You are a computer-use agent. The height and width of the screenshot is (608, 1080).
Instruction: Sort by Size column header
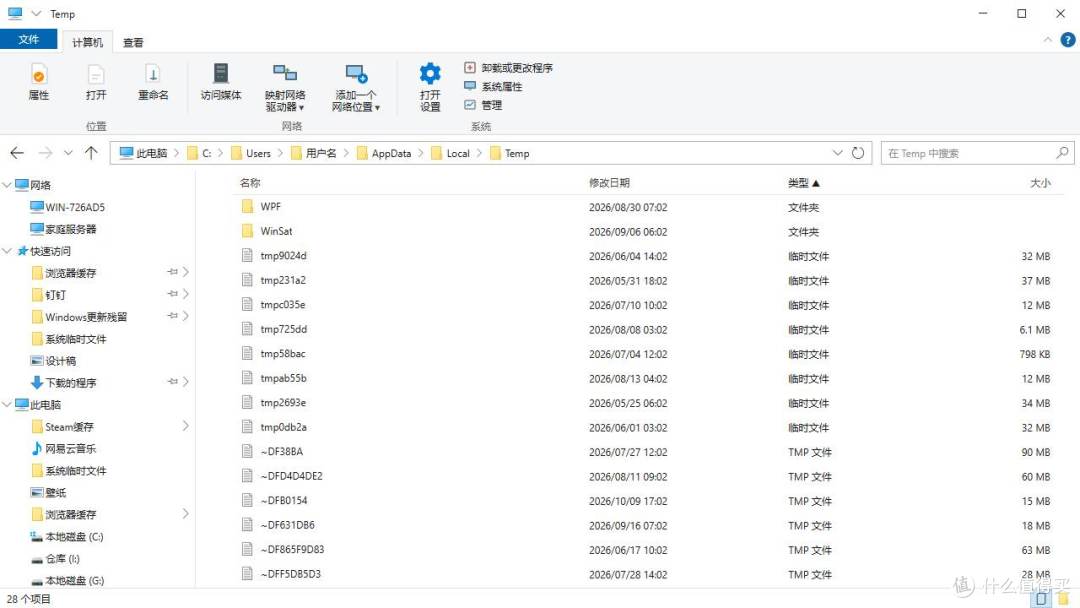click(x=1040, y=182)
